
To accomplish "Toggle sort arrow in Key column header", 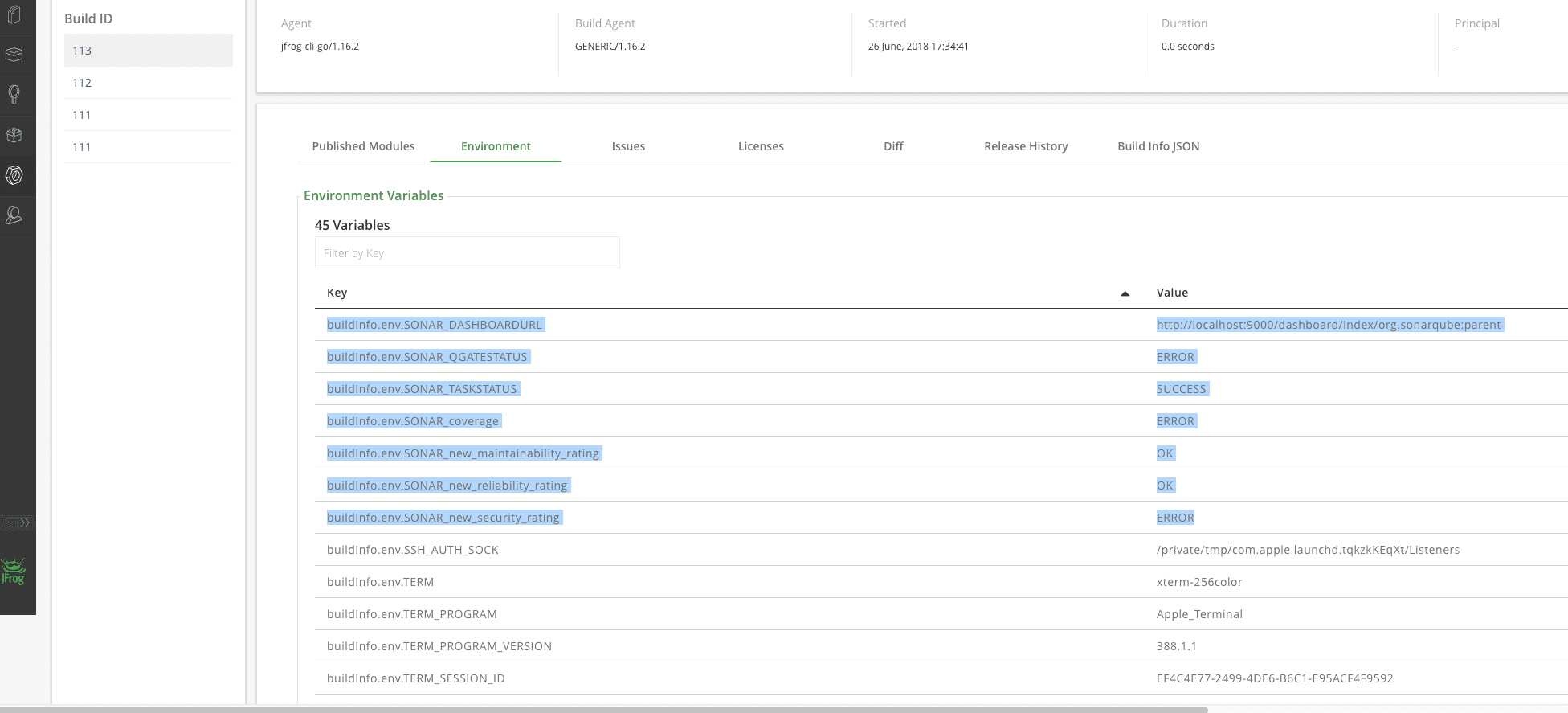I will (x=1125, y=293).
